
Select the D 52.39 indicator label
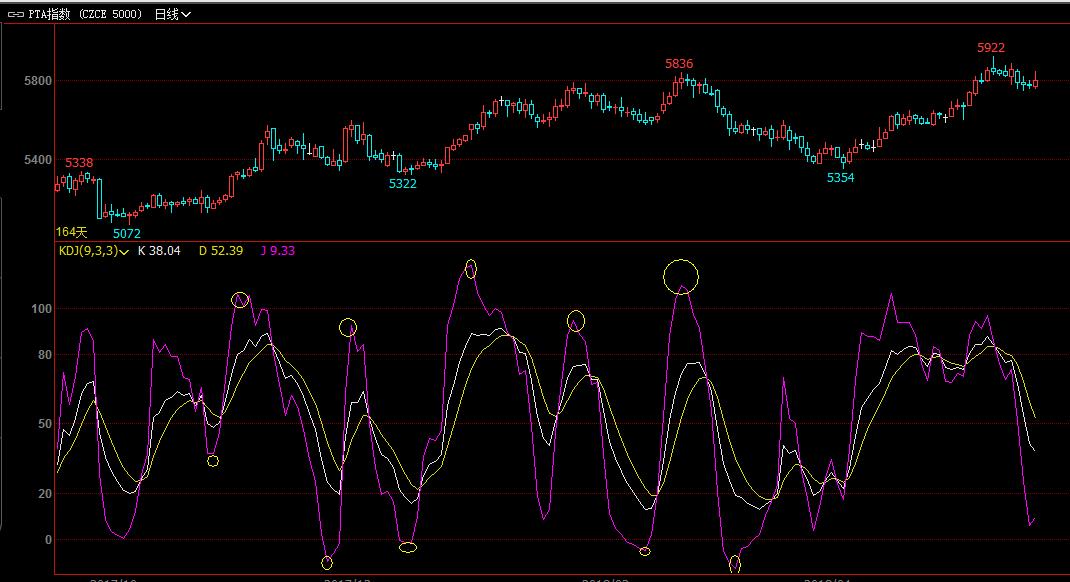(x=220, y=251)
